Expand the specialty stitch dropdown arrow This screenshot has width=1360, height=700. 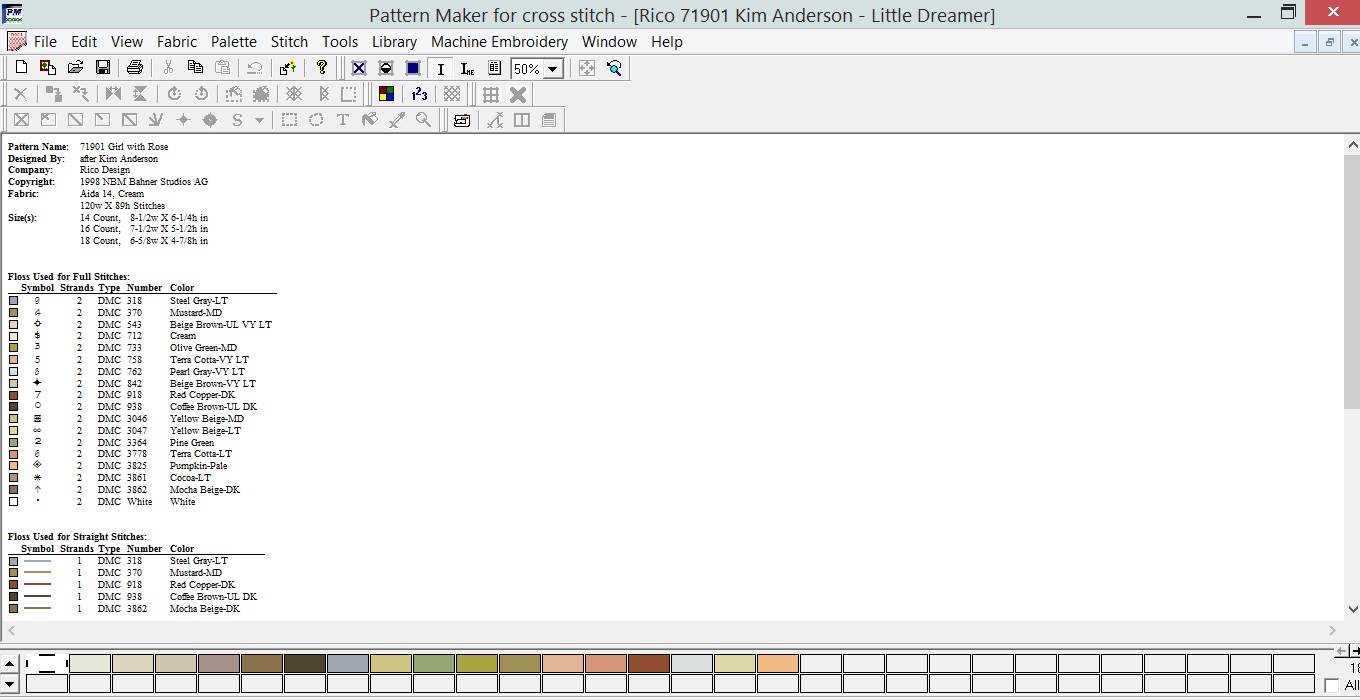coord(259,120)
